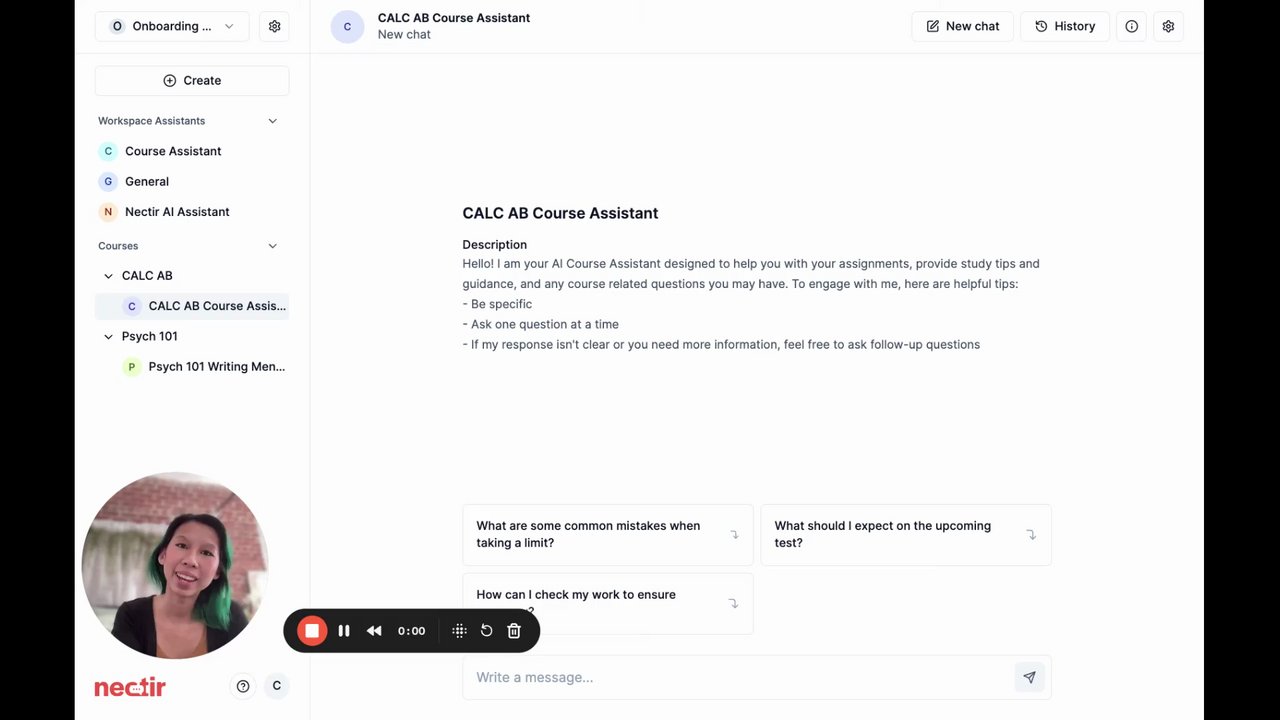Restart the recording
Screen dimensions: 1280x720
click(486, 631)
